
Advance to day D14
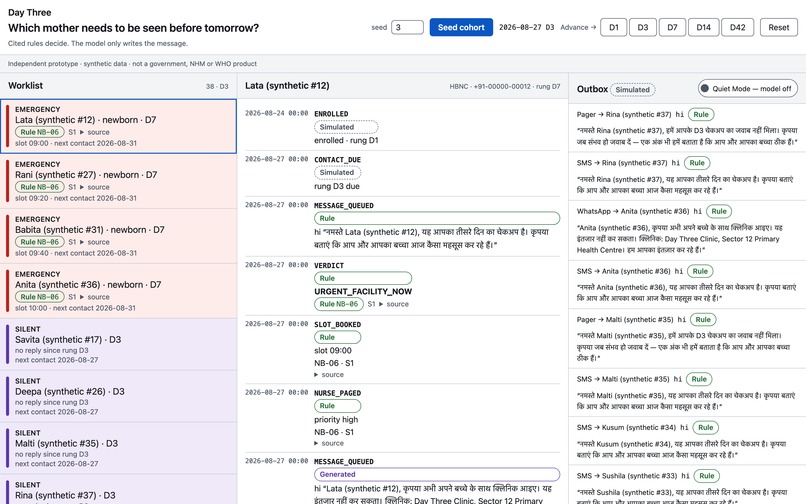point(703,27)
